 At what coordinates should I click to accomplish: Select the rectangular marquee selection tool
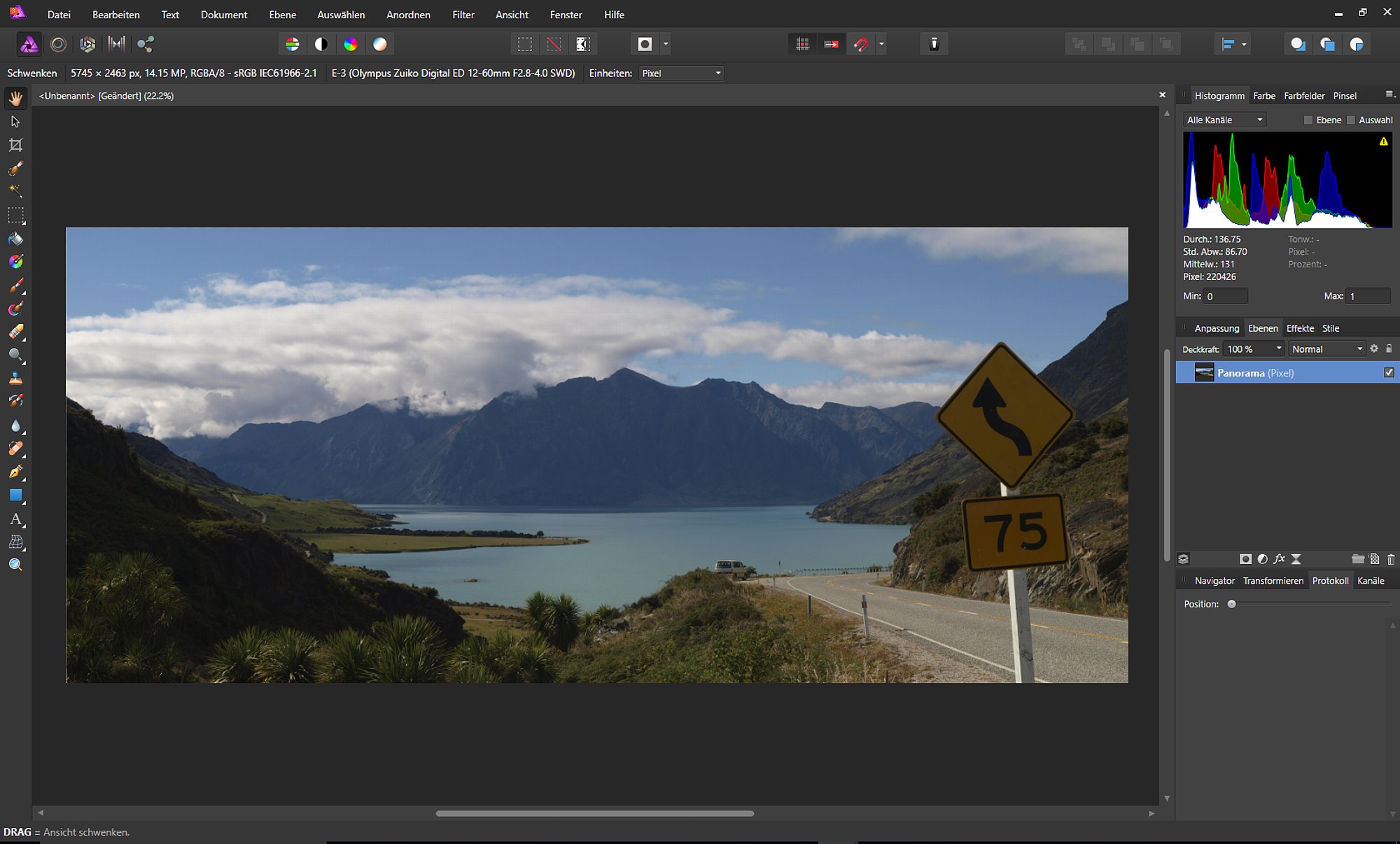[x=15, y=215]
